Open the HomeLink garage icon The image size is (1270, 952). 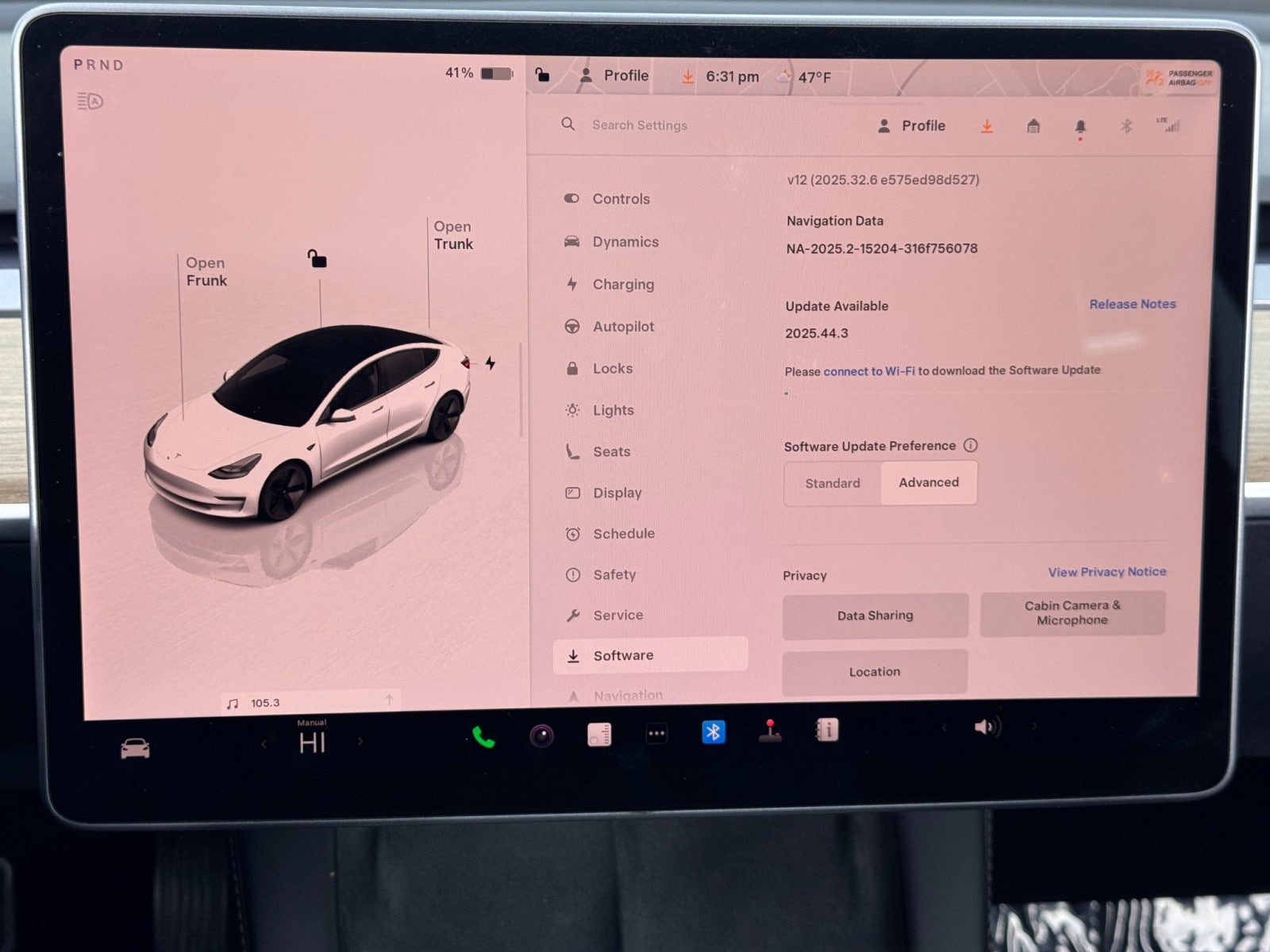click(1033, 126)
